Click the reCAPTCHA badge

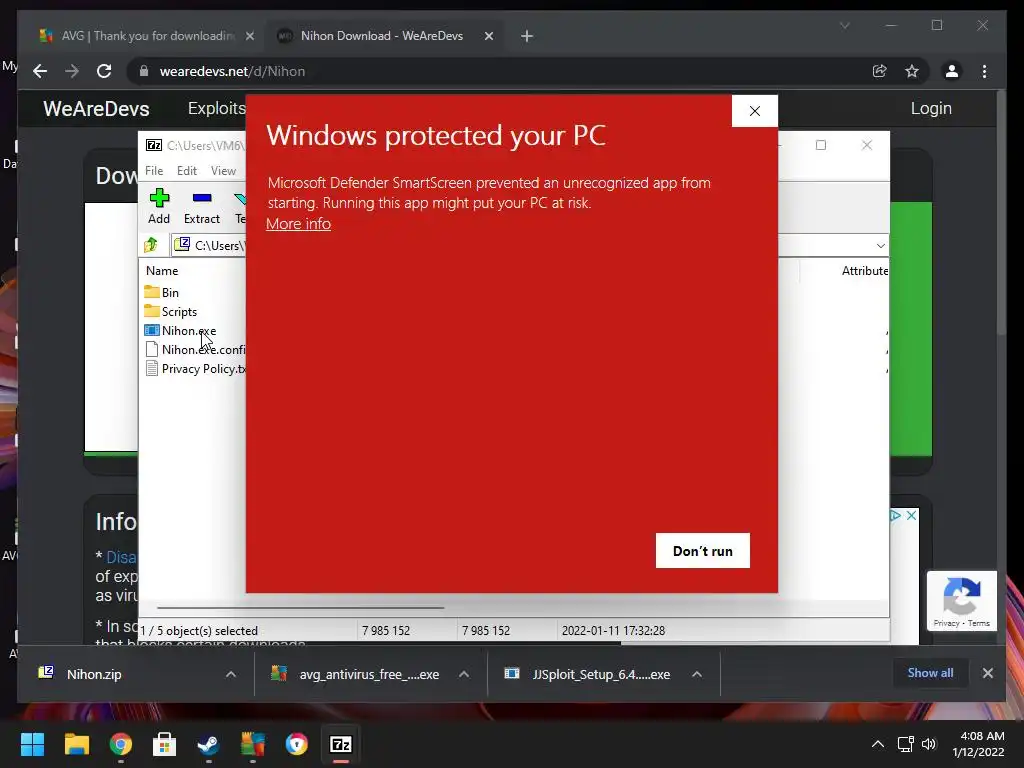(961, 601)
